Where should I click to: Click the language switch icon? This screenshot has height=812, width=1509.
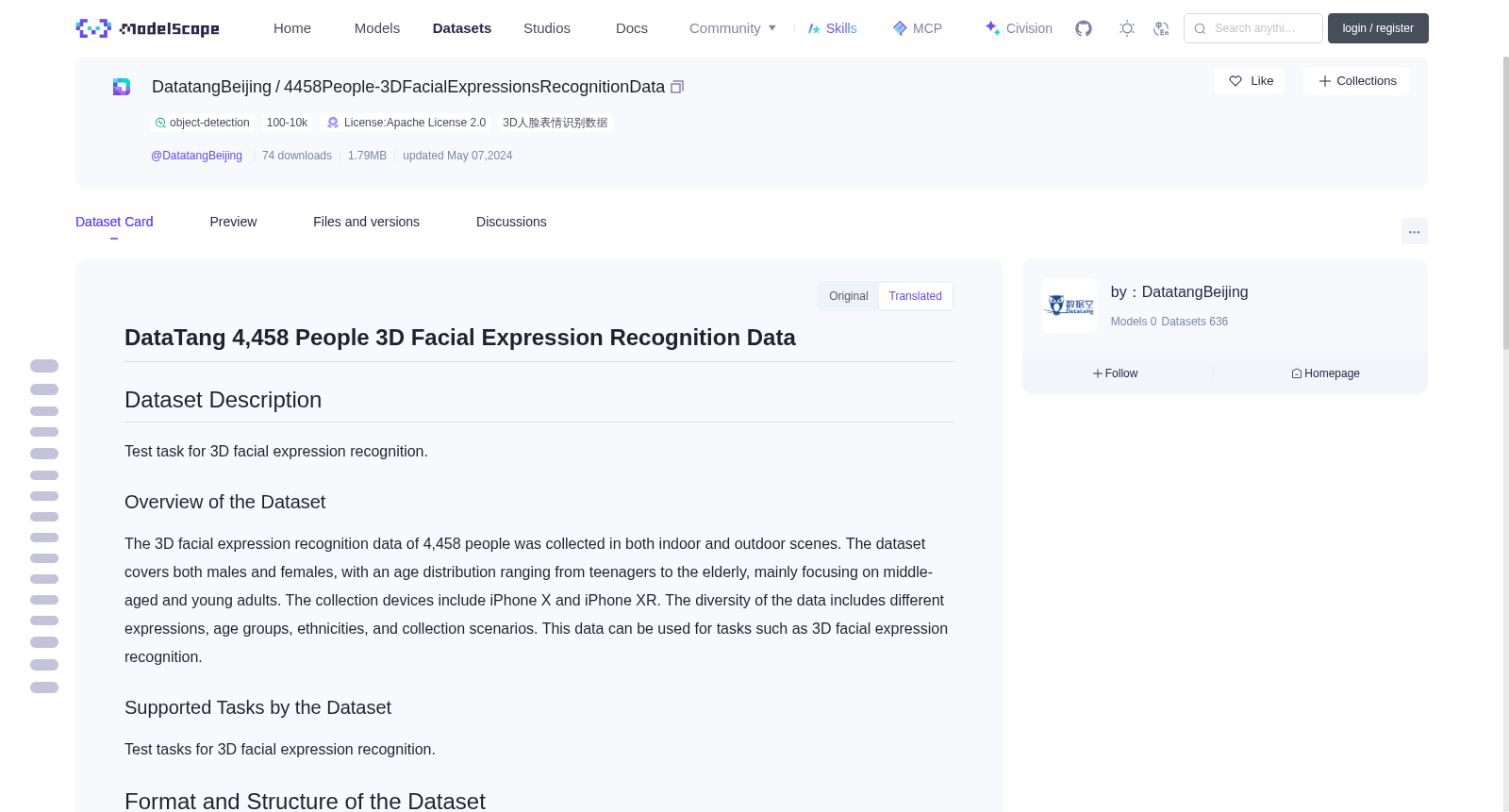[x=1161, y=28]
